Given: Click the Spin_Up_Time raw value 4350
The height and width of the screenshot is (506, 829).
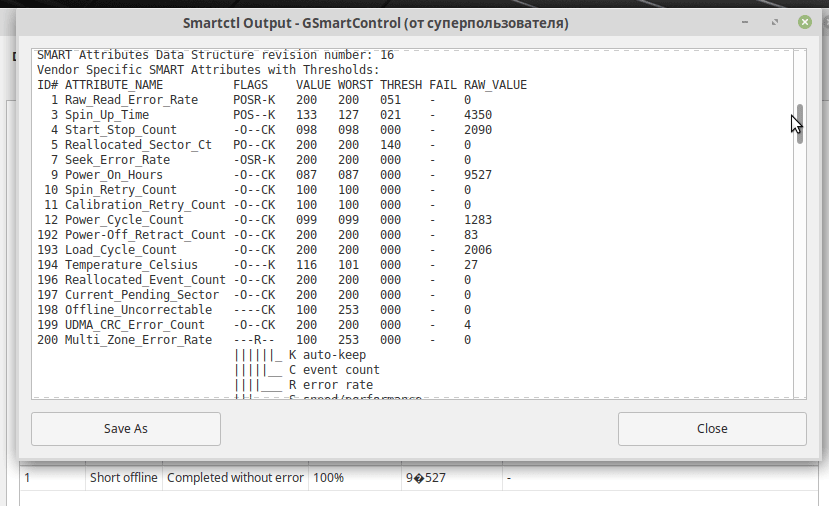Looking at the screenshot, I should [x=478, y=115].
